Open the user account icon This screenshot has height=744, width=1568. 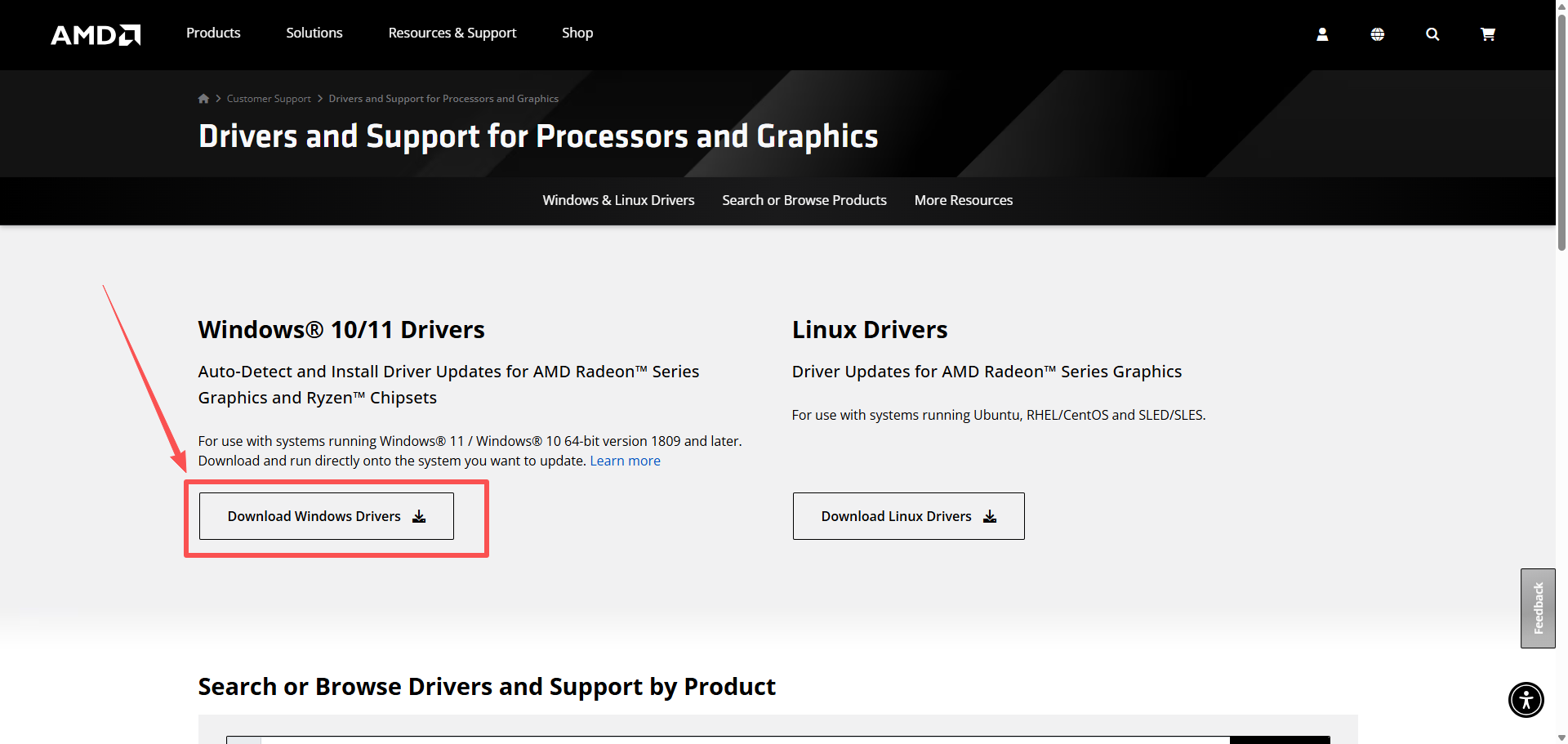(x=1322, y=34)
